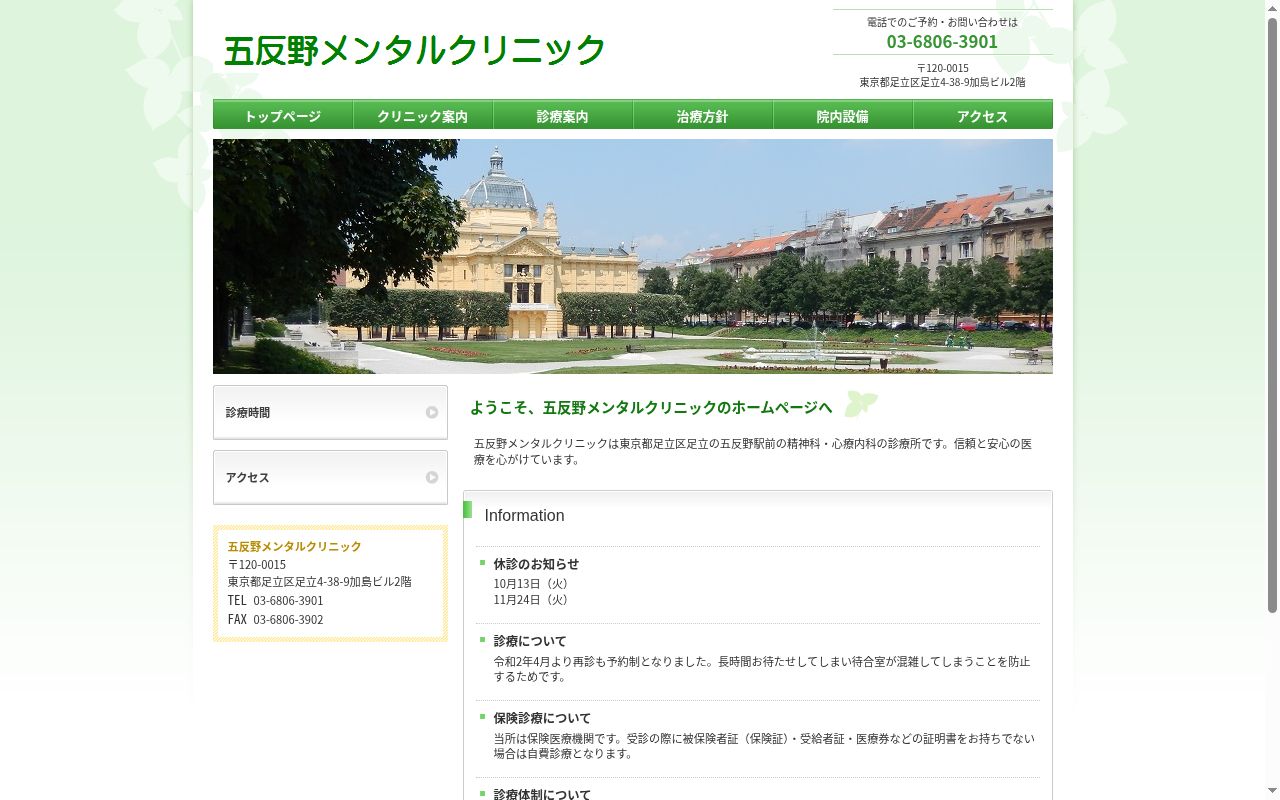
Task: Click the arrow icon on 診療時間 button
Action: pos(432,412)
